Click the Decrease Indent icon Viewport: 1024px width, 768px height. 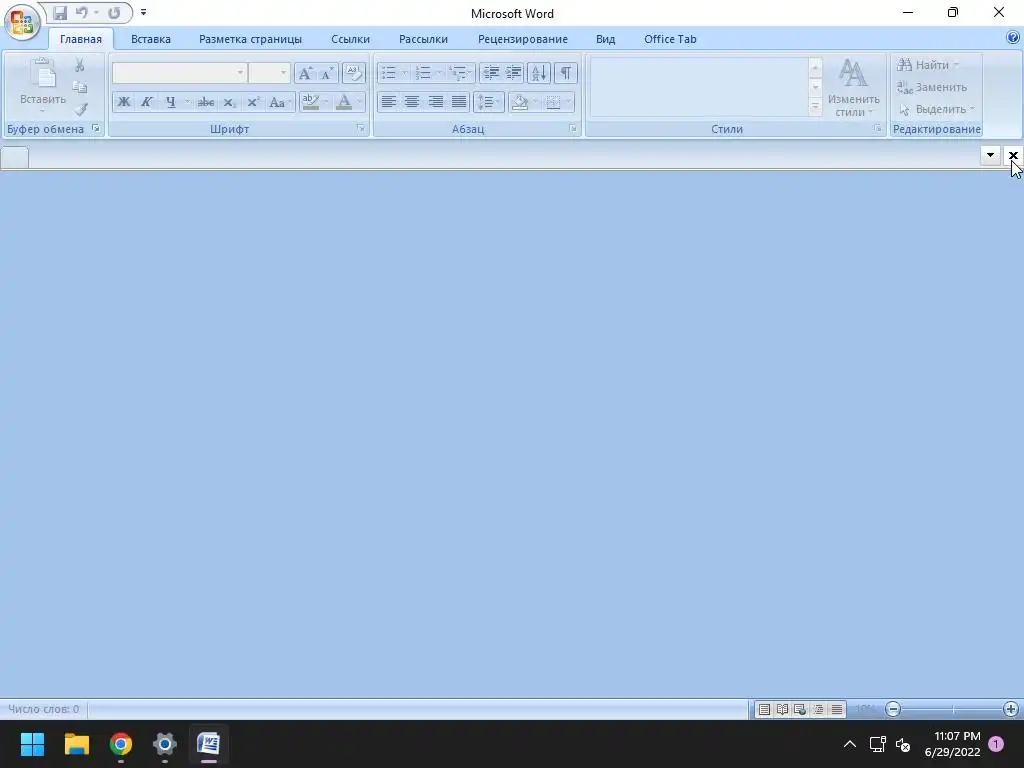(x=490, y=73)
